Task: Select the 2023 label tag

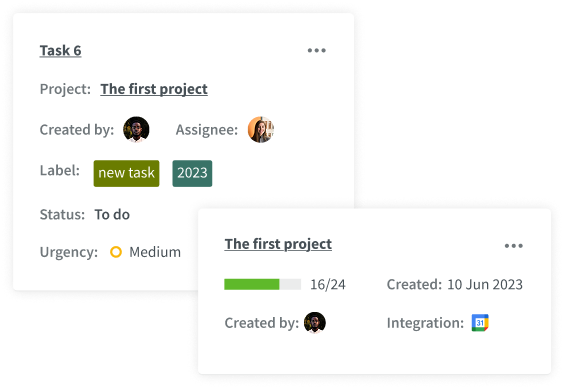Action: pos(192,173)
